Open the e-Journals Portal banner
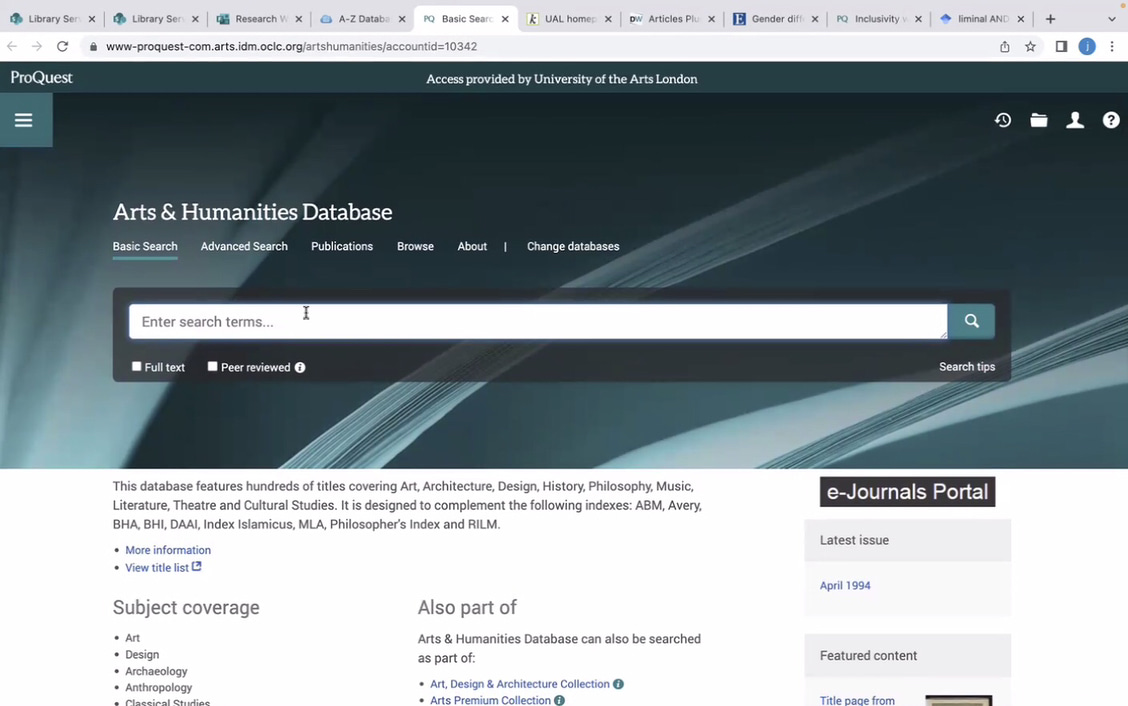Image resolution: width=1128 pixels, height=706 pixels. pos(907,492)
